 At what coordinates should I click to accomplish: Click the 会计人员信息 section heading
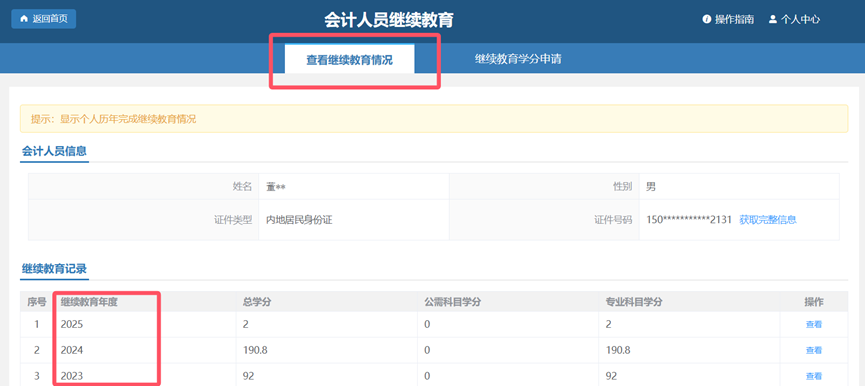click(54, 151)
